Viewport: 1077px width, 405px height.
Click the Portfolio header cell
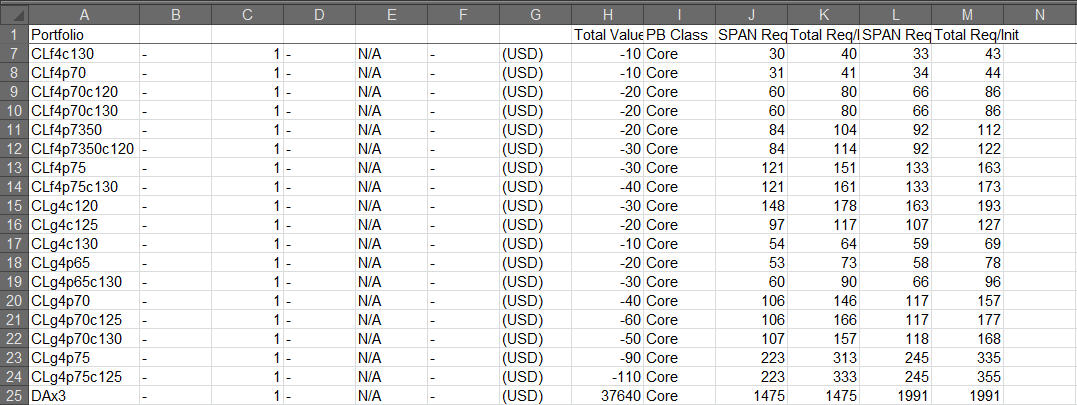pos(84,34)
